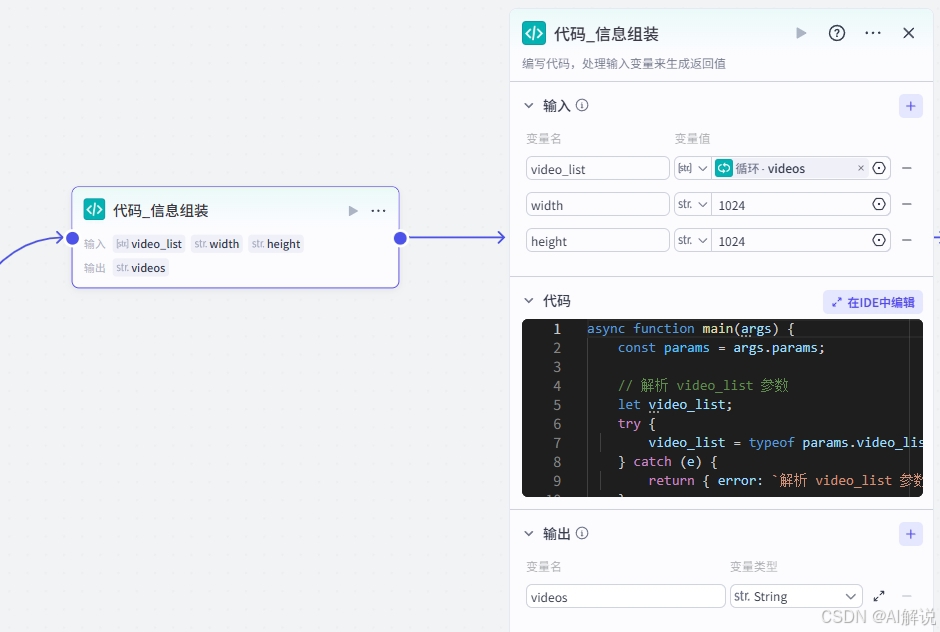
Task: Click the code icon in the panel title
Action: coord(534,34)
